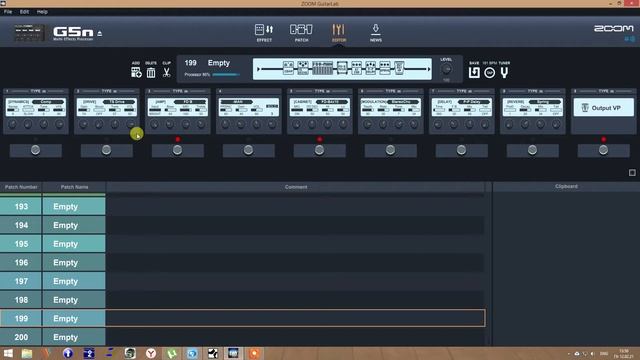Image resolution: width=640 pixels, height=360 pixels.
Task: Toggle footswitch under the FD B amp
Action: 178,150
